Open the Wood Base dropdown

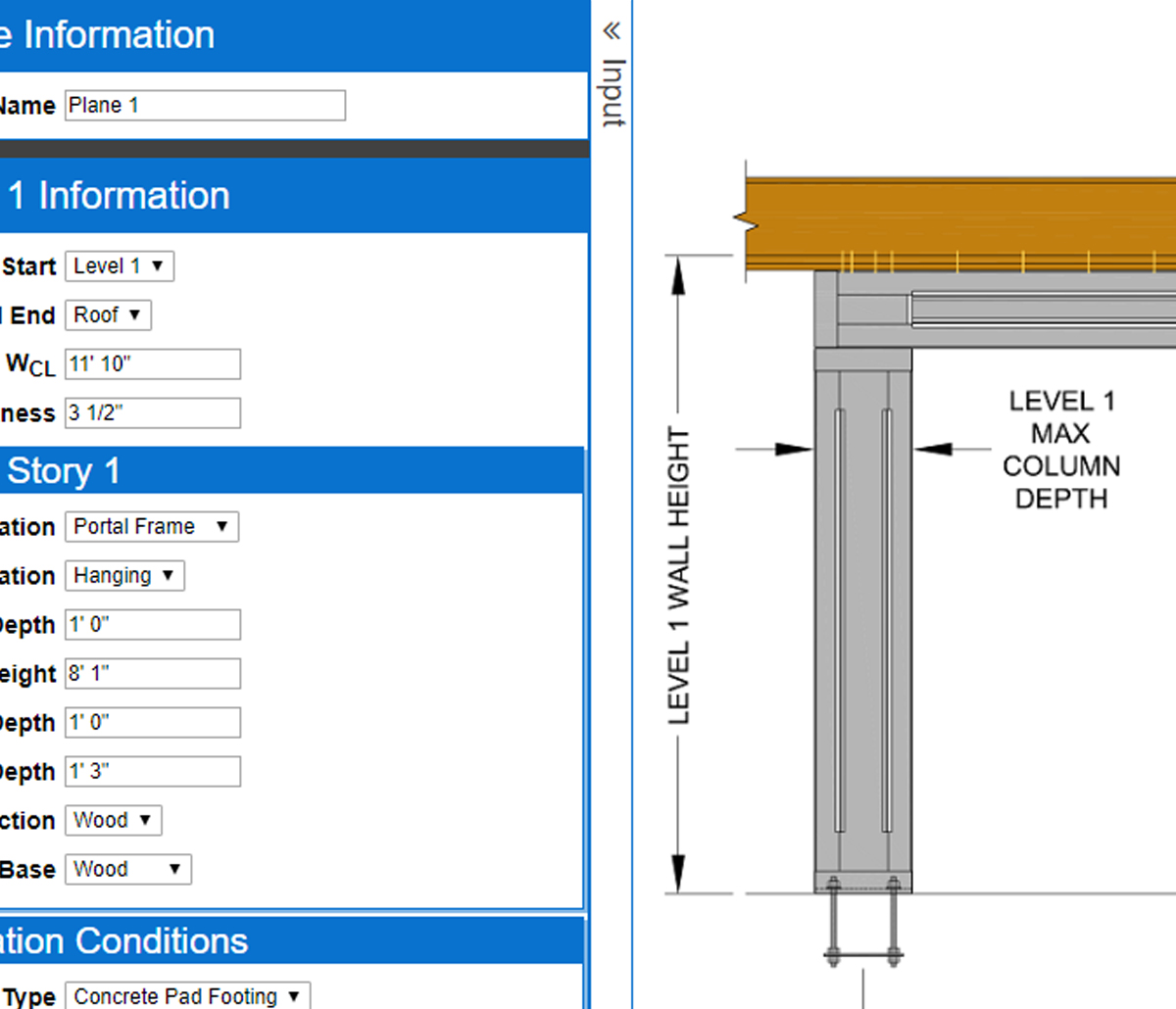tap(126, 869)
